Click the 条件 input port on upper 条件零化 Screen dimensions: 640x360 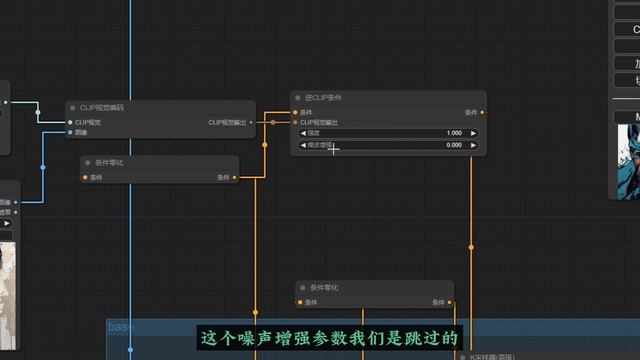[85, 178]
